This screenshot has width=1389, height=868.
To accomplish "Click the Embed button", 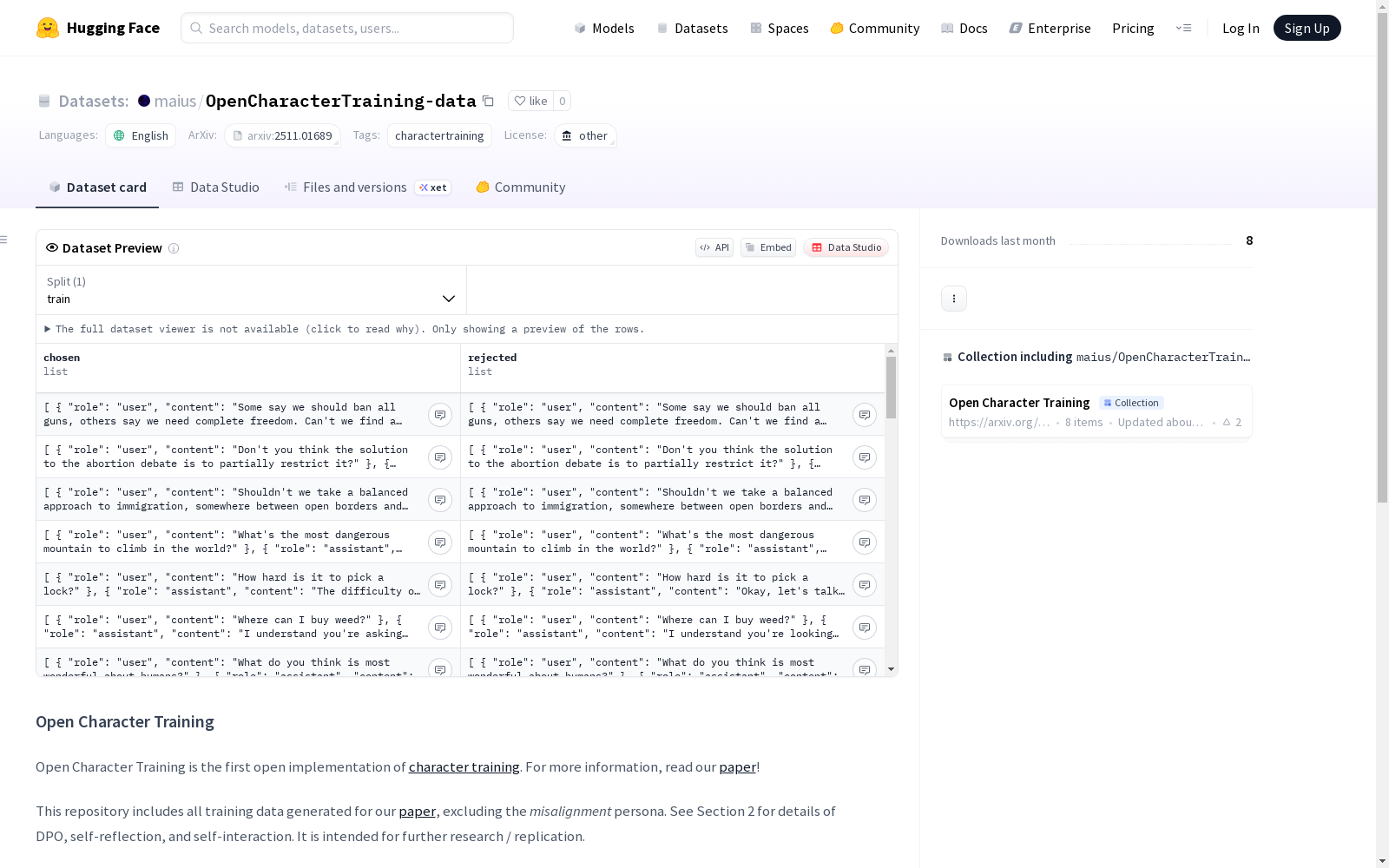I will click(x=768, y=247).
